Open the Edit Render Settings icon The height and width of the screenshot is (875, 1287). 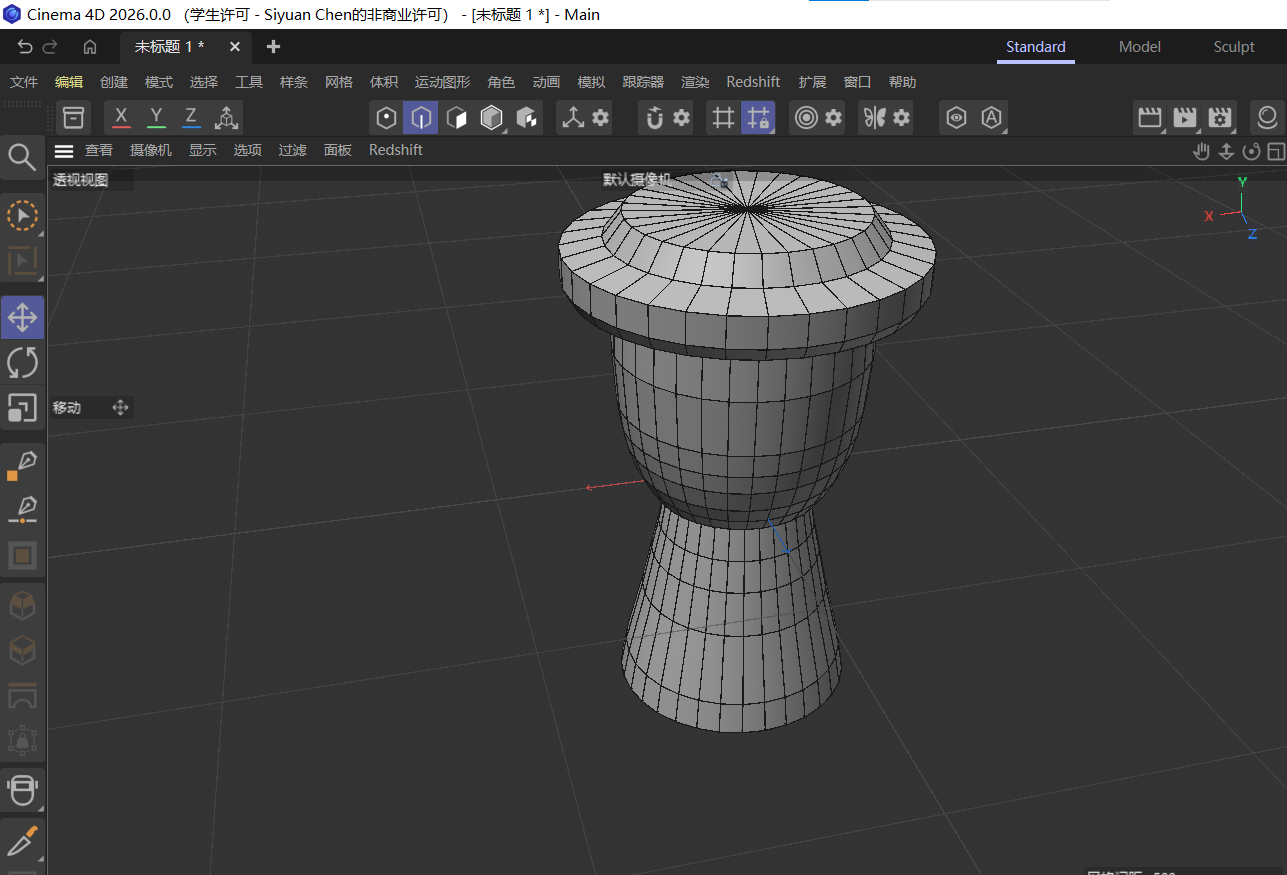tap(1219, 117)
